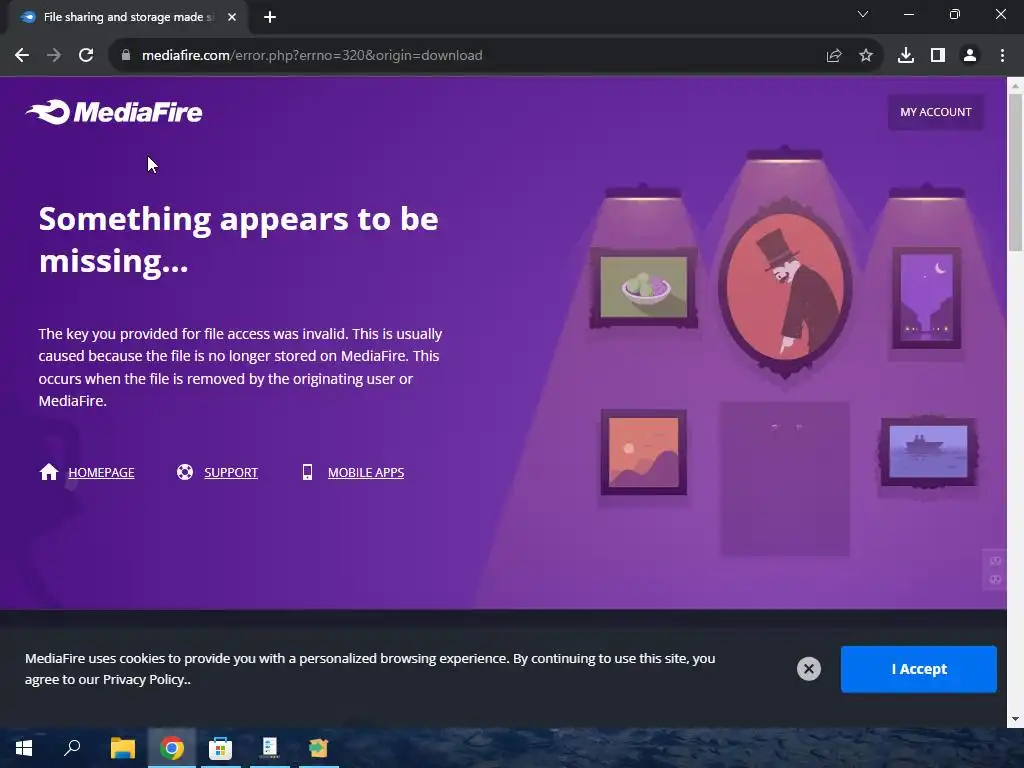Open File Explorer from taskbar
This screenshot has width=1024, height=768.
tap(123, 748)
